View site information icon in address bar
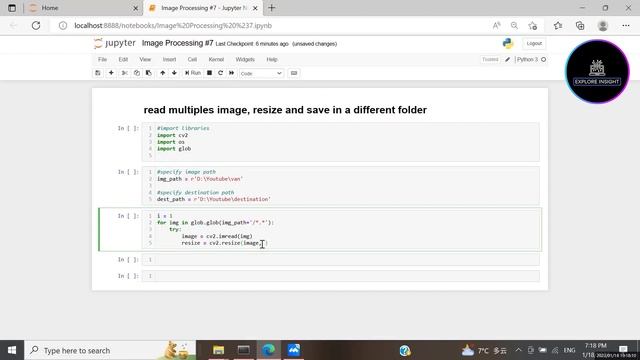Image resolution: width=640 pixels, height=360 pixels. point(63,26)
